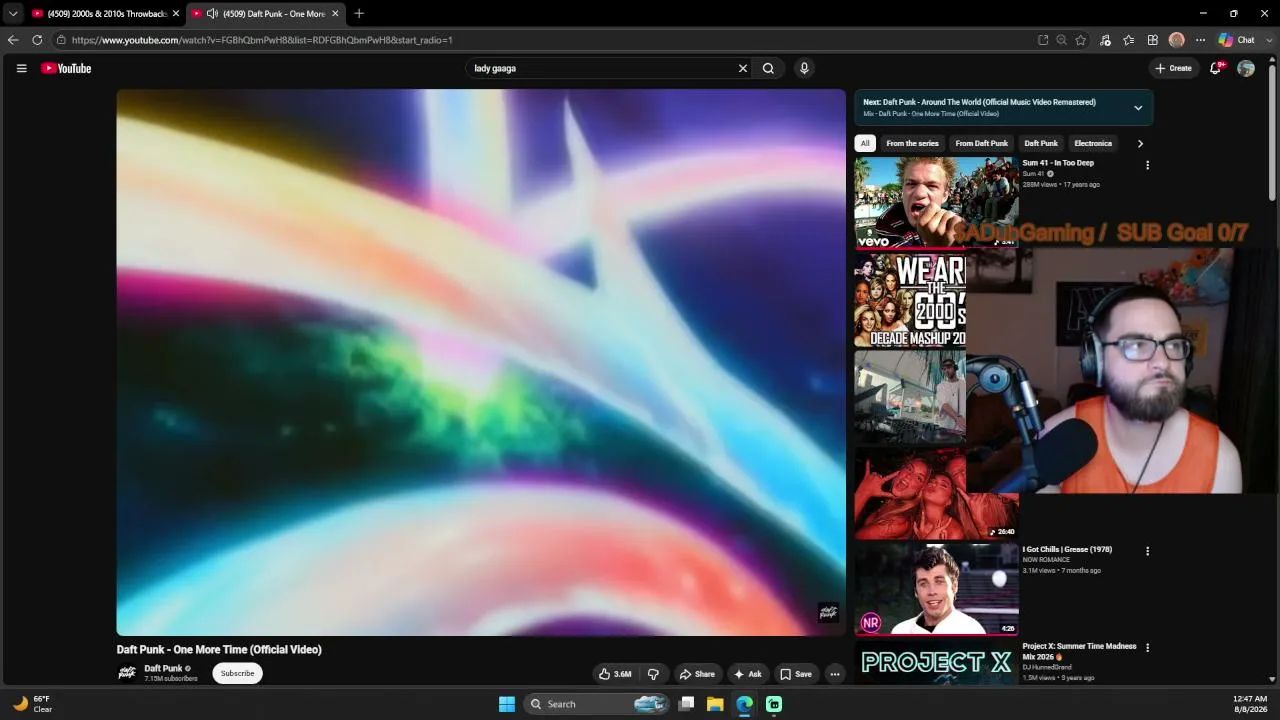Open the 2000's Decade Mashup thumbnail
The width and height of the screenshot is (1280, 720).
coord(910,300)
